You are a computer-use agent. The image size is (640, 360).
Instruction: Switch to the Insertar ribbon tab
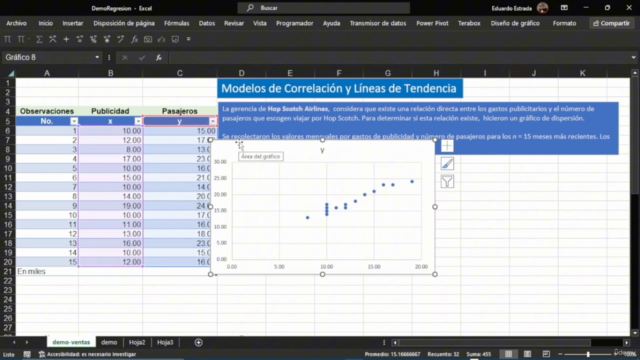click(x=73, y=23)
